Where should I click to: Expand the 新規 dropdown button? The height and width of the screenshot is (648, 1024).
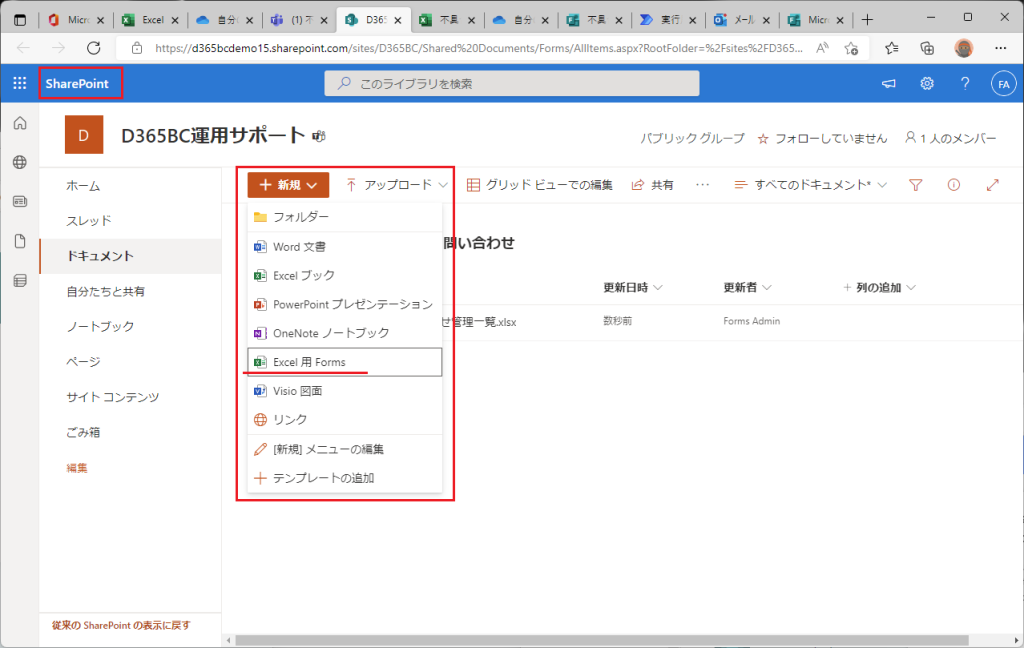click(288, 185)
